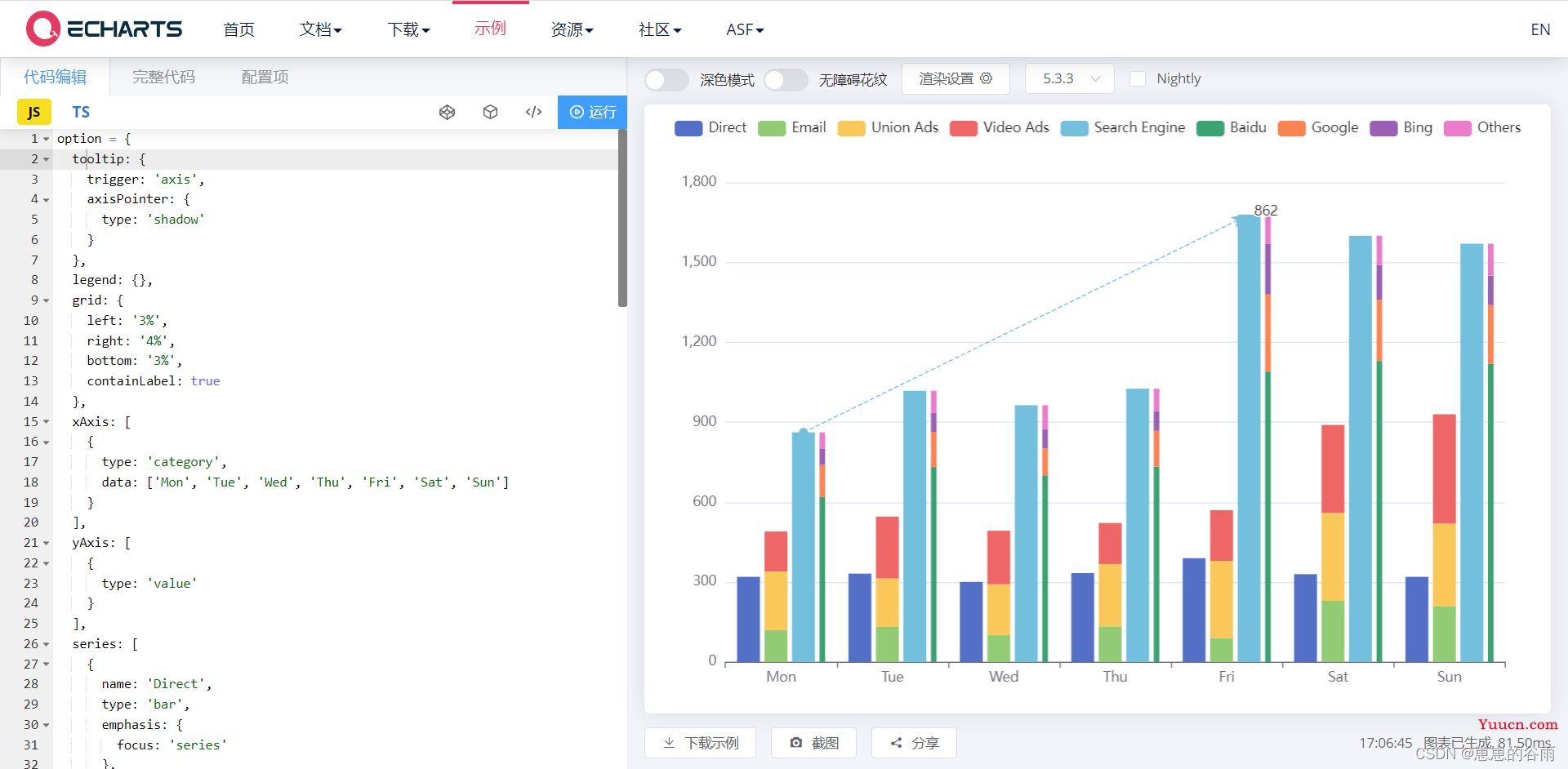Switch to TS language
1568x769 pixels.
coord(80,112)
